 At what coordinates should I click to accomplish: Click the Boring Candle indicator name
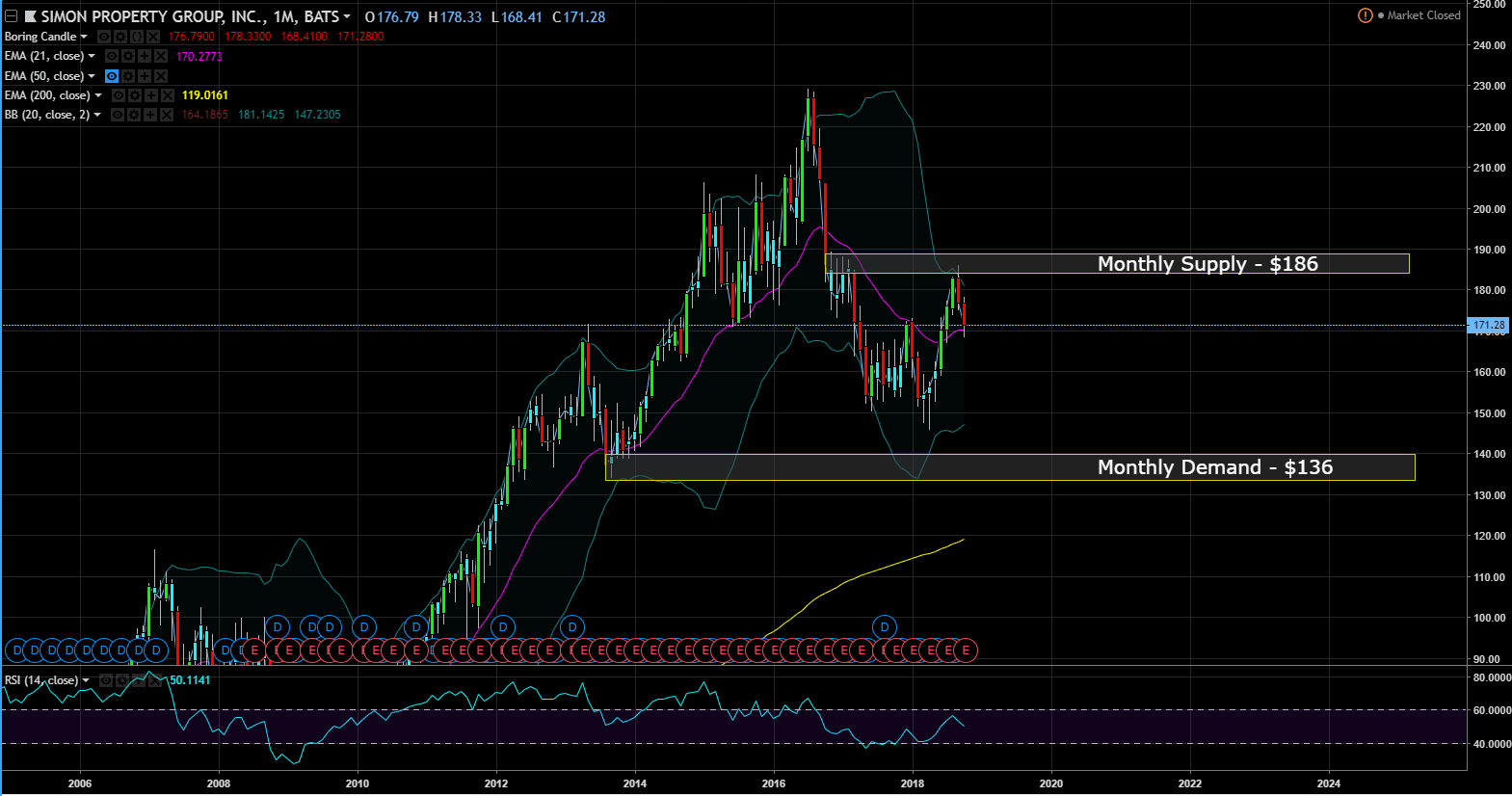40,37
